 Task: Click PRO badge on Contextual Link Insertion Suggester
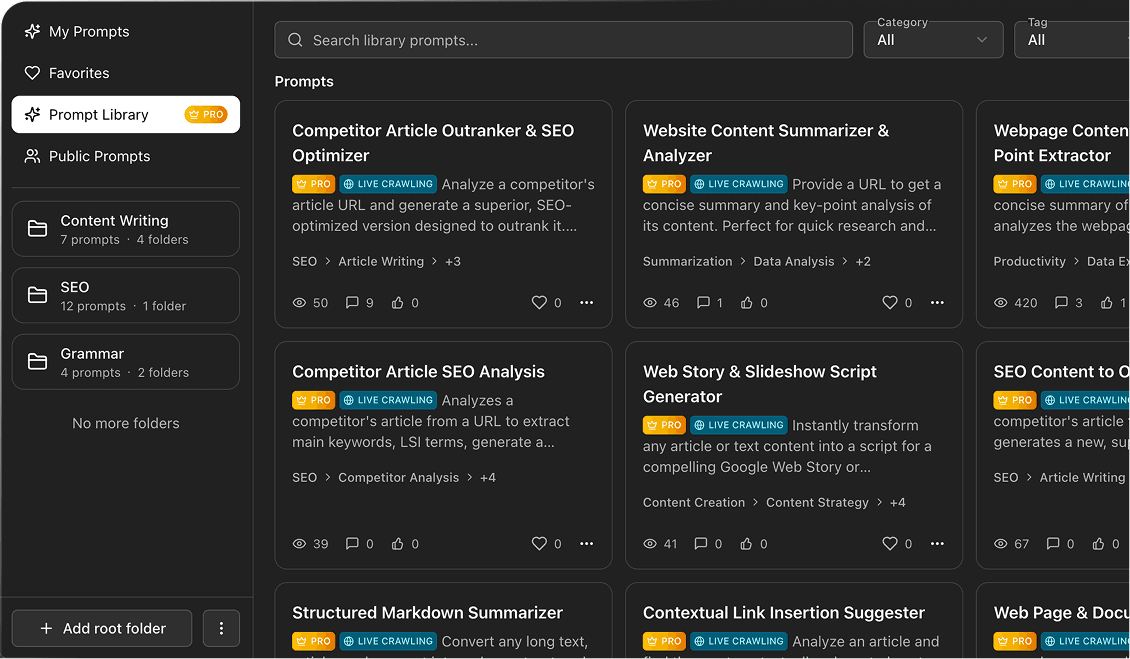point(664,641)
